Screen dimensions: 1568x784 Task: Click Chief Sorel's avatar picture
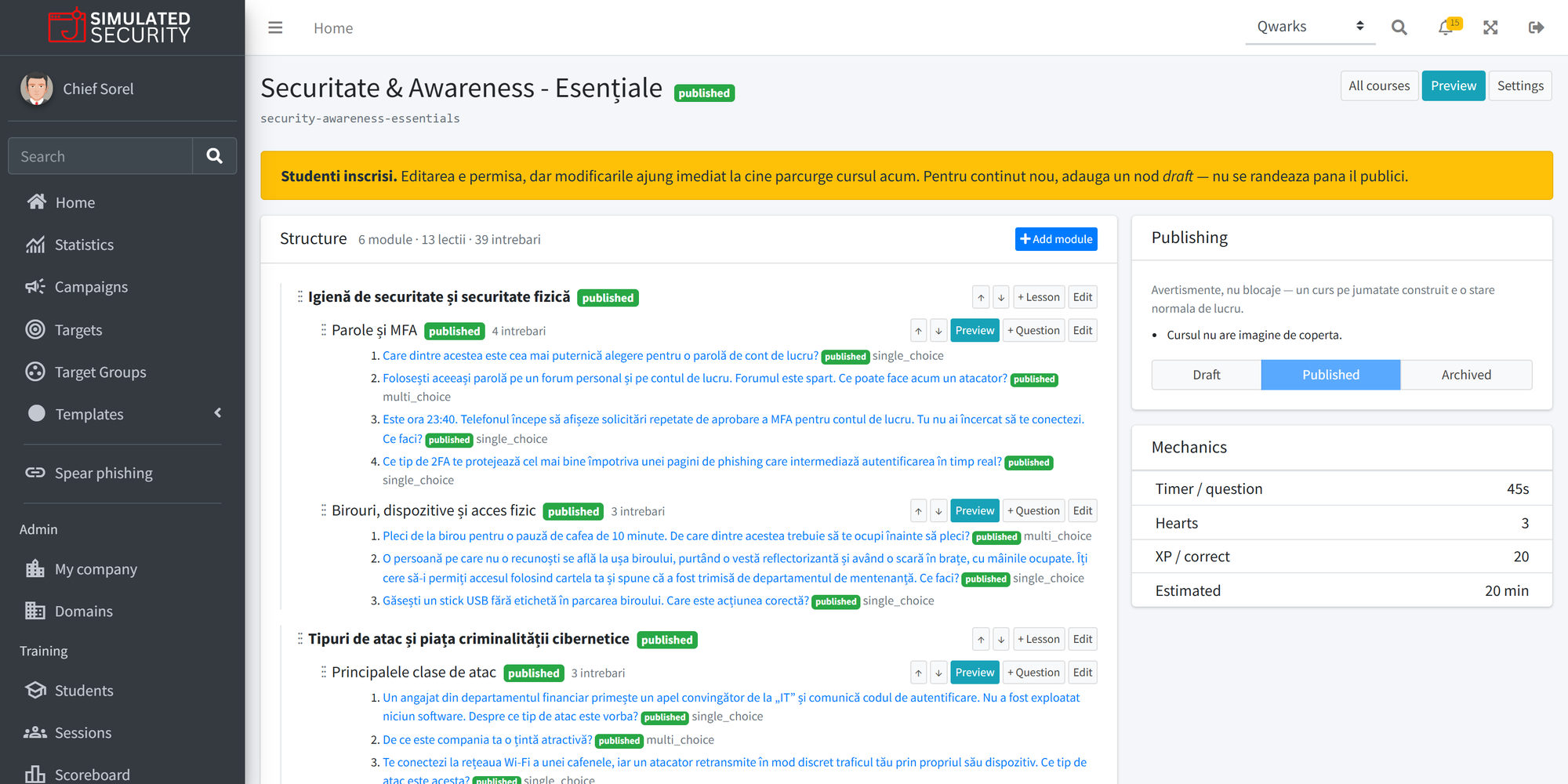click(x=36, y=89)
